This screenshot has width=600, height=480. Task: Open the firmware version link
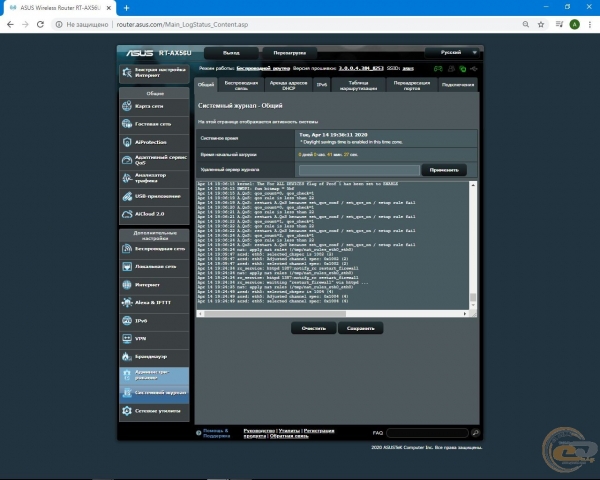[x=361, y=68]
